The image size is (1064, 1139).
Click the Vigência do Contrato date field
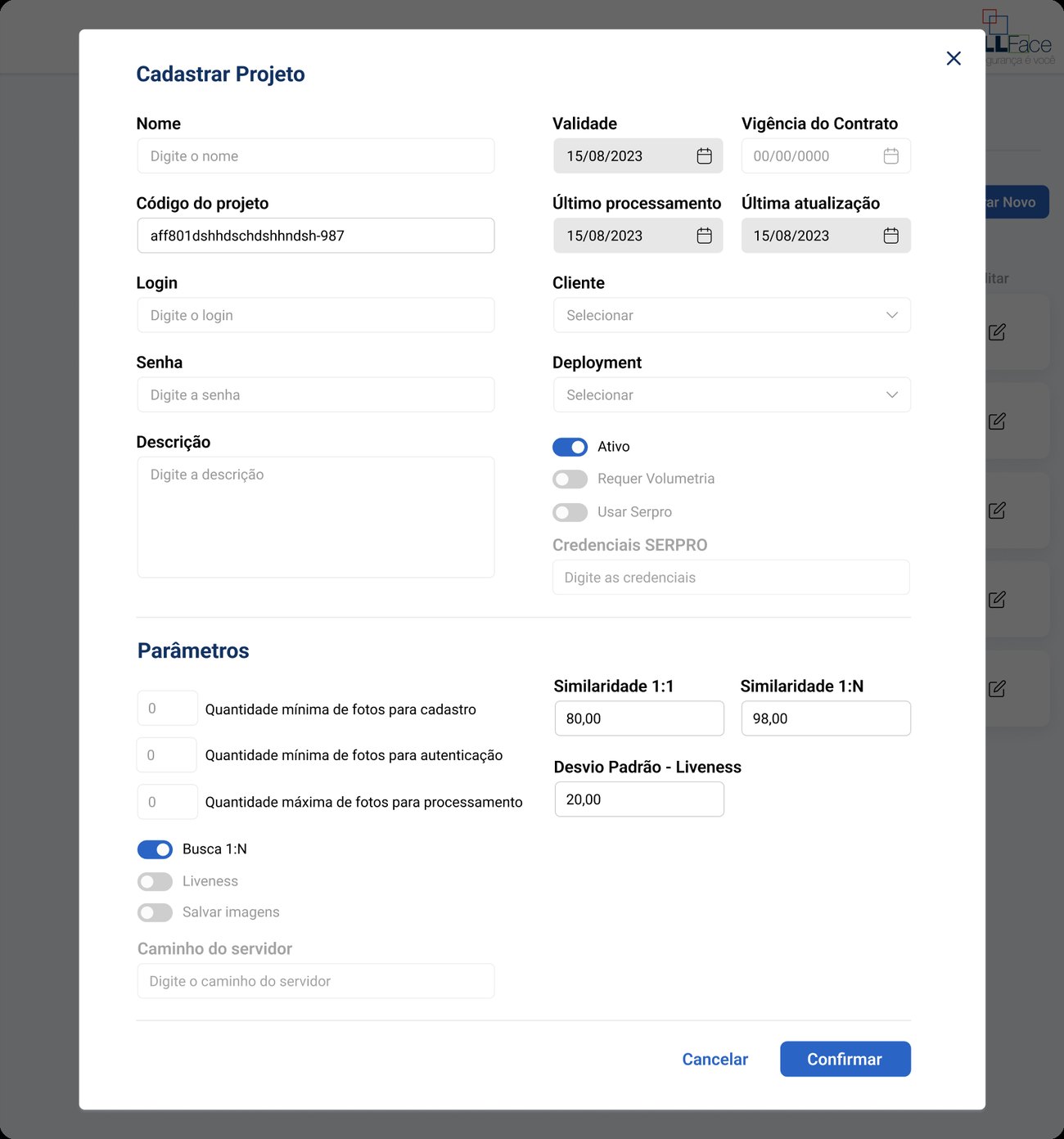click(826, 155)
